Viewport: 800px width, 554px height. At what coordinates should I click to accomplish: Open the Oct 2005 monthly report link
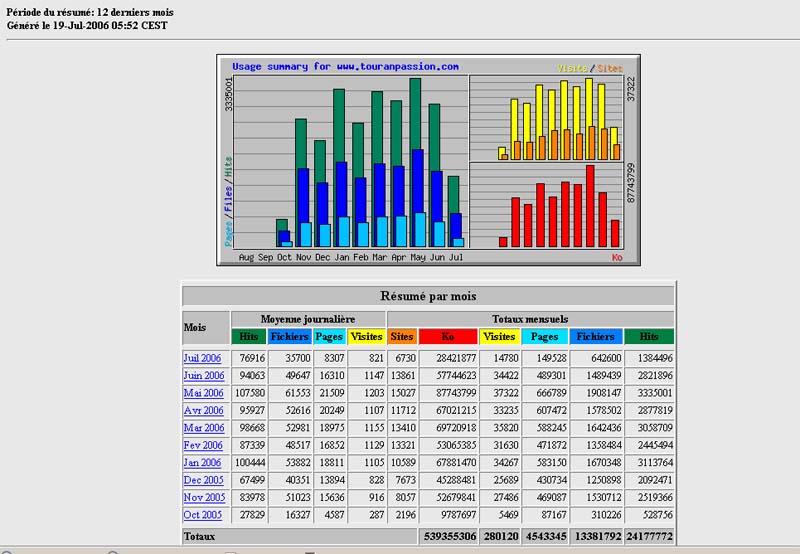click(203, 515)
